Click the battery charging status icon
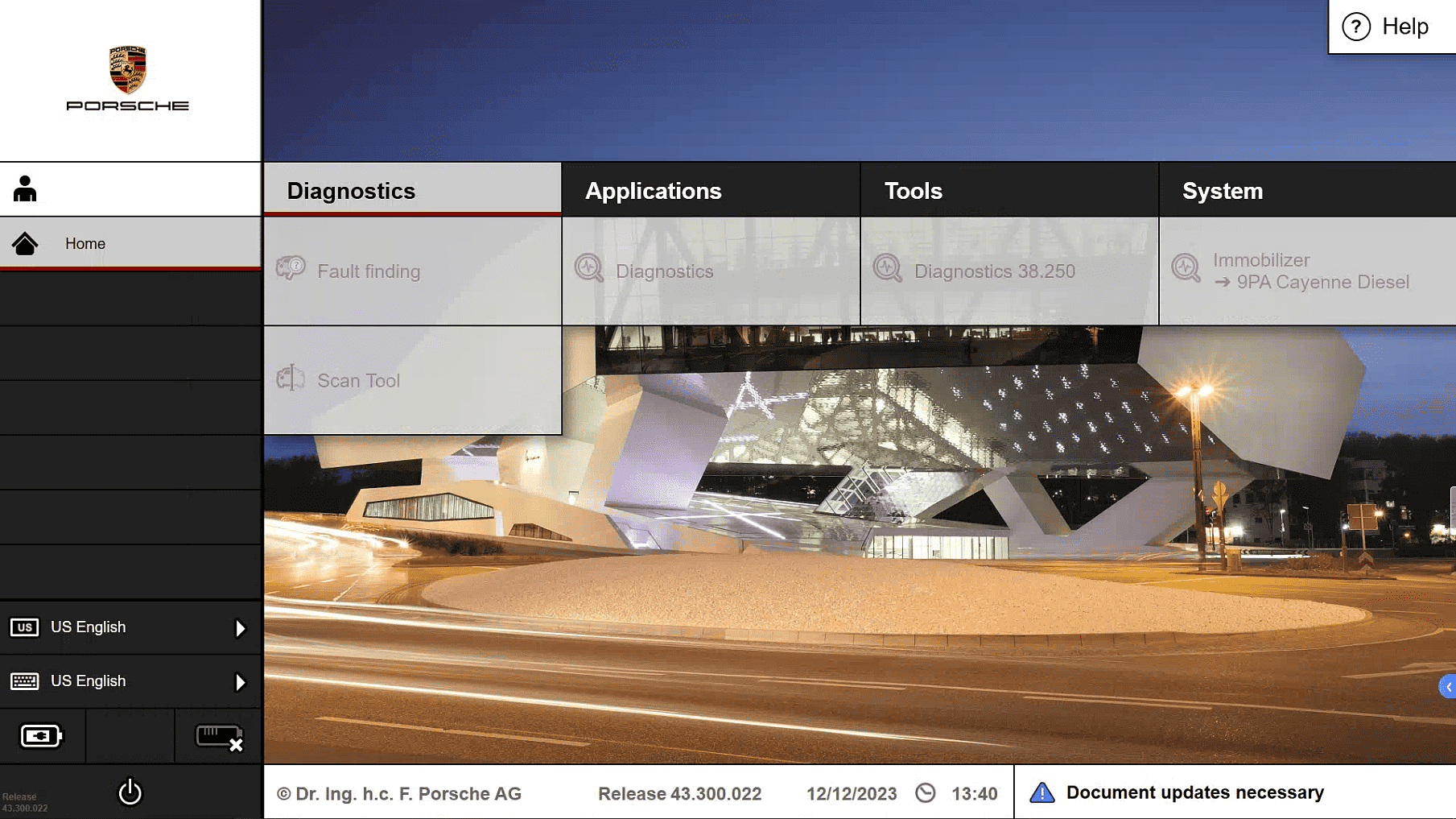Image resolution: width=1456 pixels, height=819 pixels. tap(41, 736)
